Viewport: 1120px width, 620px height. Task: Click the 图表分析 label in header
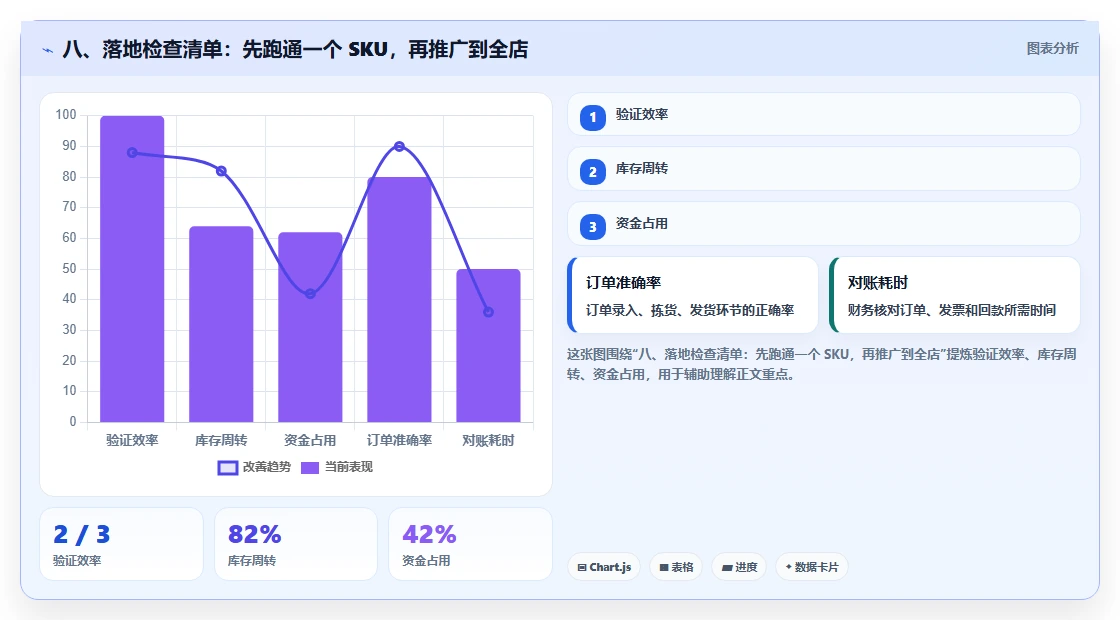pos(1052,49)
